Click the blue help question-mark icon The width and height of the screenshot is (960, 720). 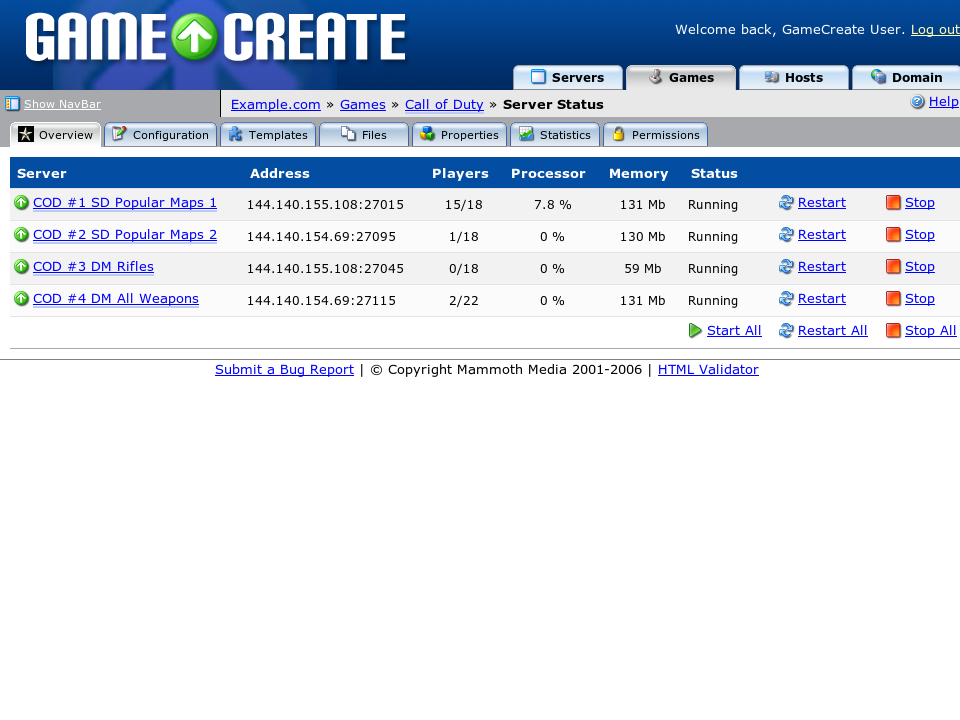917,102
